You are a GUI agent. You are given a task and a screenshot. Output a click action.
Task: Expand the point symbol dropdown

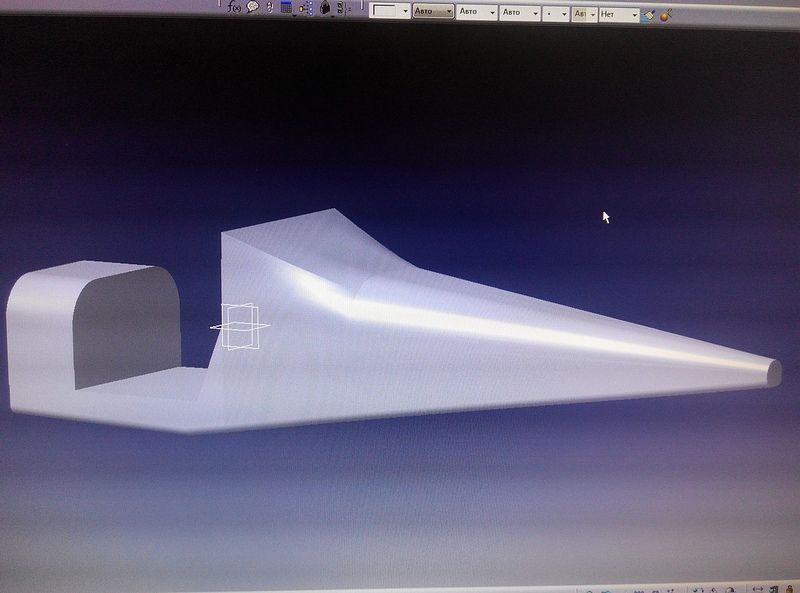(x=554, y=12)
